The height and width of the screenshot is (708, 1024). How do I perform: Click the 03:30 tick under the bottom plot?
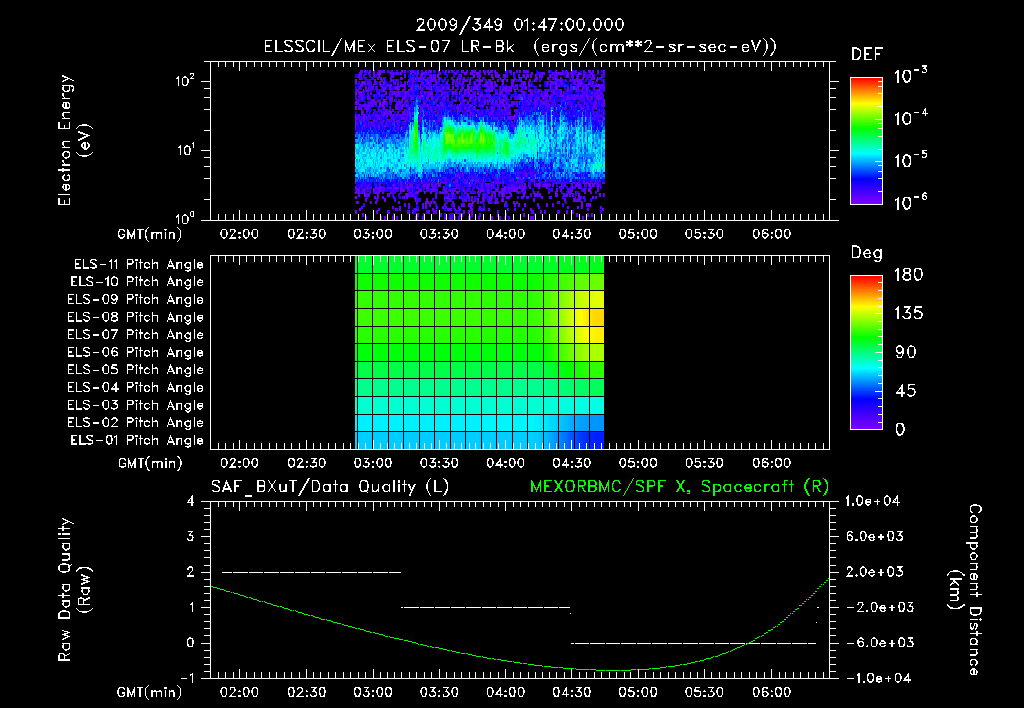[439, 692]
